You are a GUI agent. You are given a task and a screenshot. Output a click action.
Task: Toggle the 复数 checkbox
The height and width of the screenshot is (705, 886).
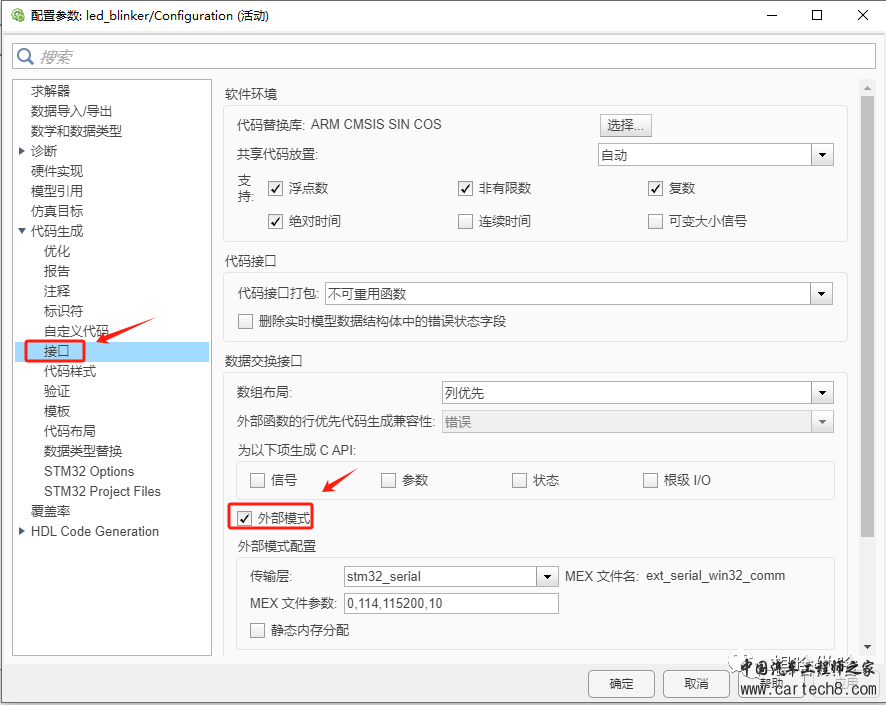pos(655,189)
